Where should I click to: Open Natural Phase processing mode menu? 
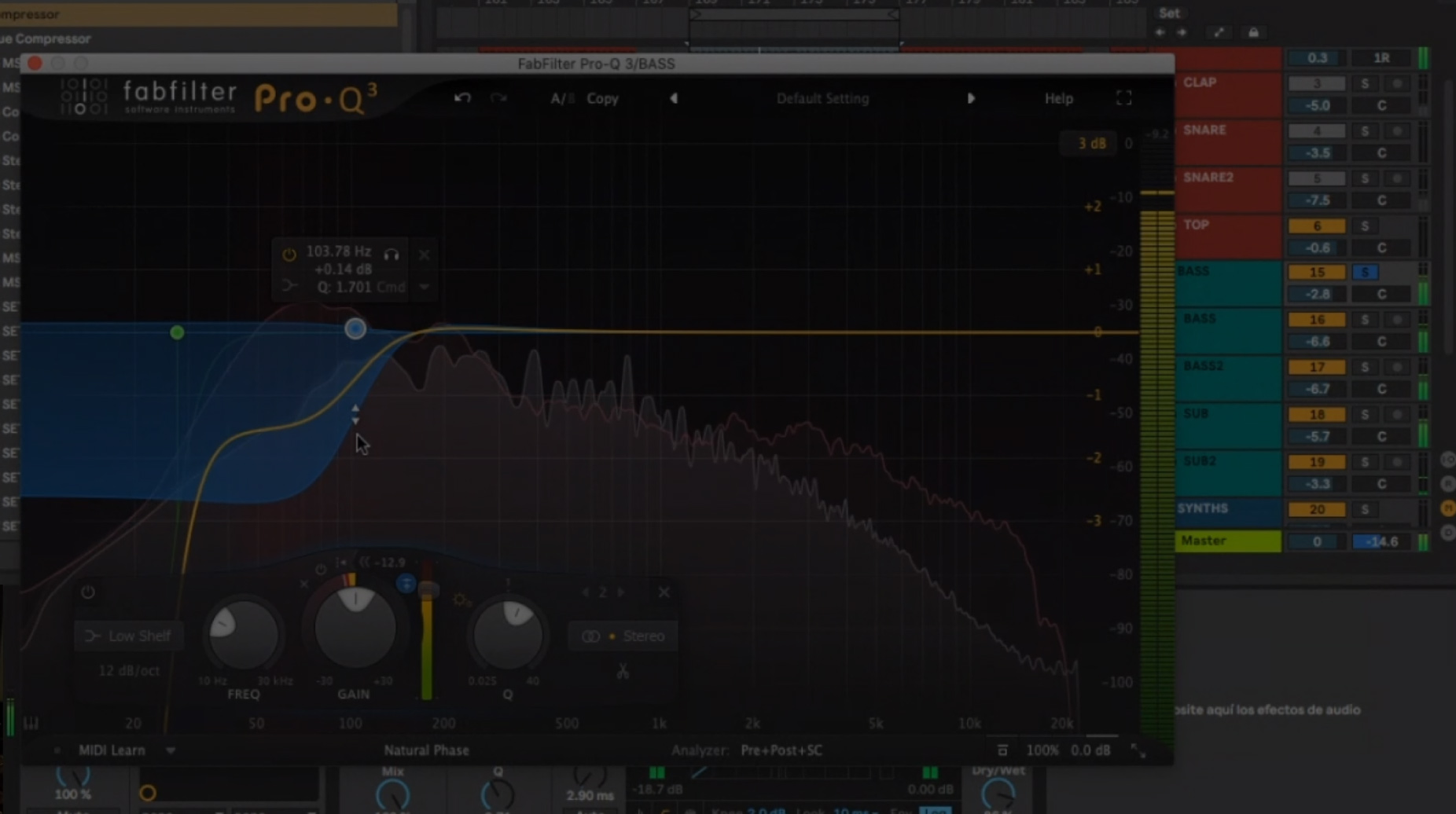point(426,750)
